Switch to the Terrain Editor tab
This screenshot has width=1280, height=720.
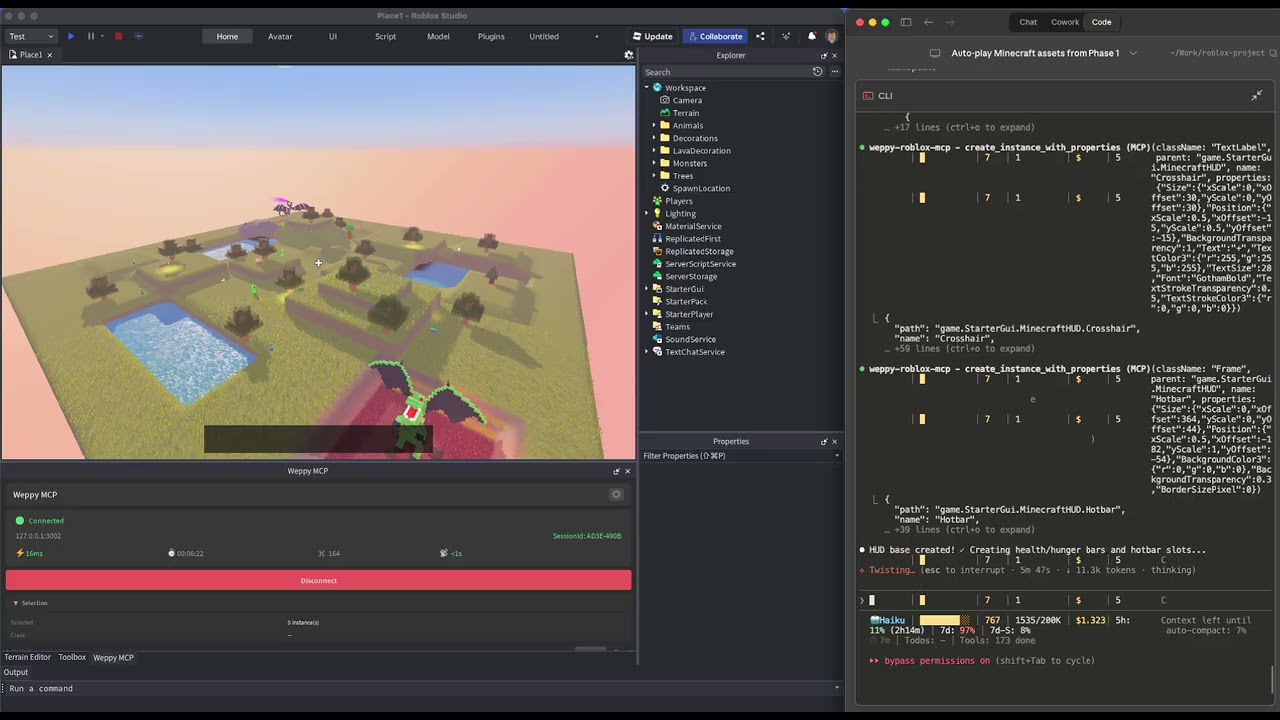pos(27,657)
